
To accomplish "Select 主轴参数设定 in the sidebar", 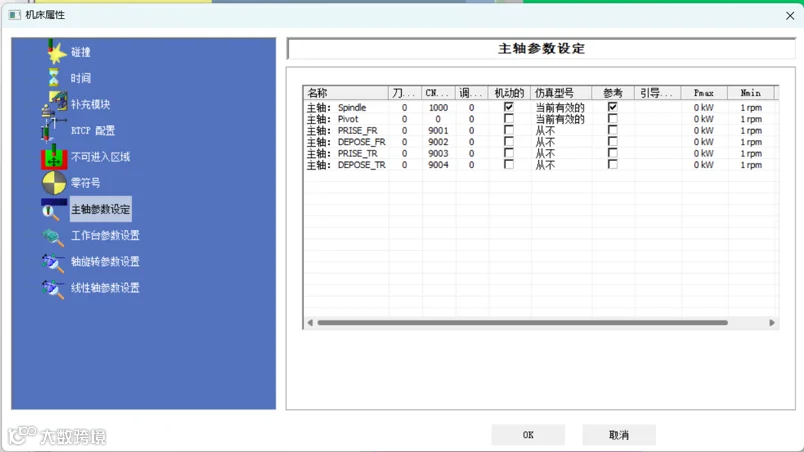I will point(100,209).
